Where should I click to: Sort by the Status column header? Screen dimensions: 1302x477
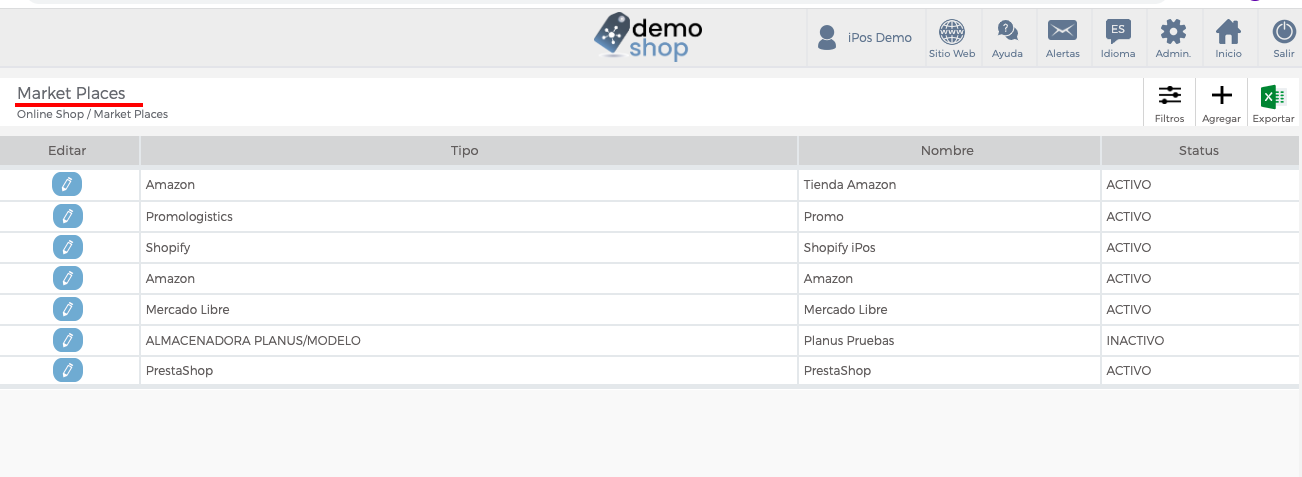(x=1201, y=151)
